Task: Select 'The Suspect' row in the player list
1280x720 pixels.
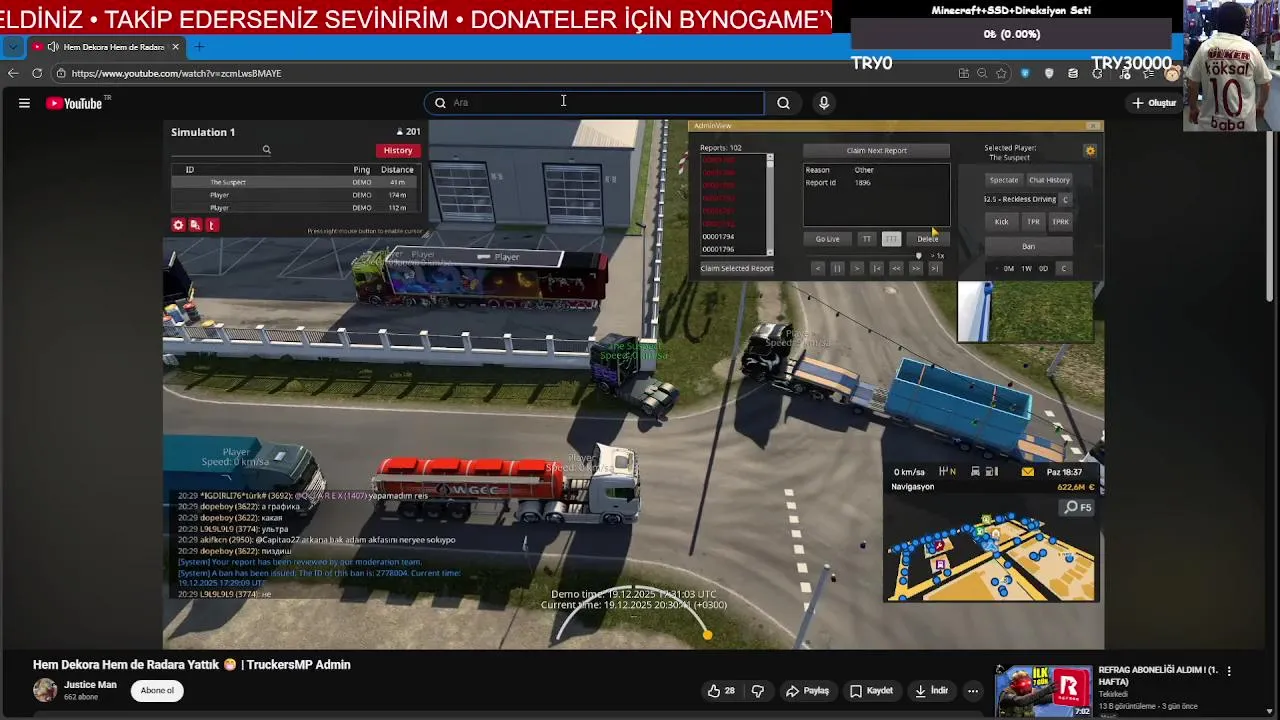Action: [x=294, y=182]
